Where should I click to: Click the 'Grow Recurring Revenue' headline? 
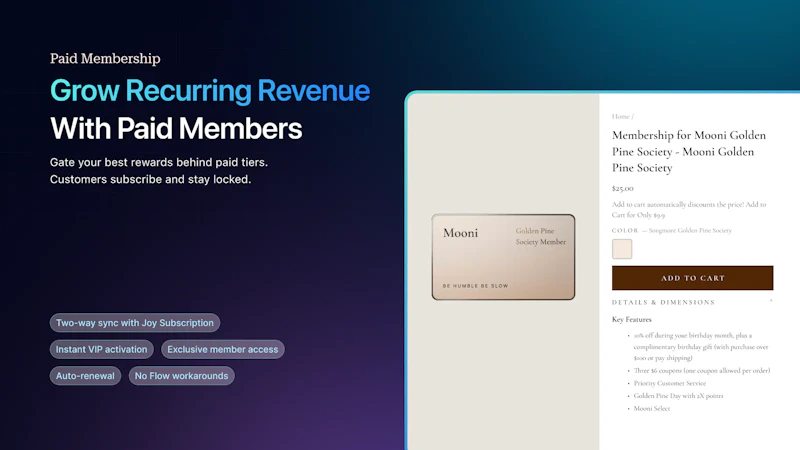tap(210, 91)
